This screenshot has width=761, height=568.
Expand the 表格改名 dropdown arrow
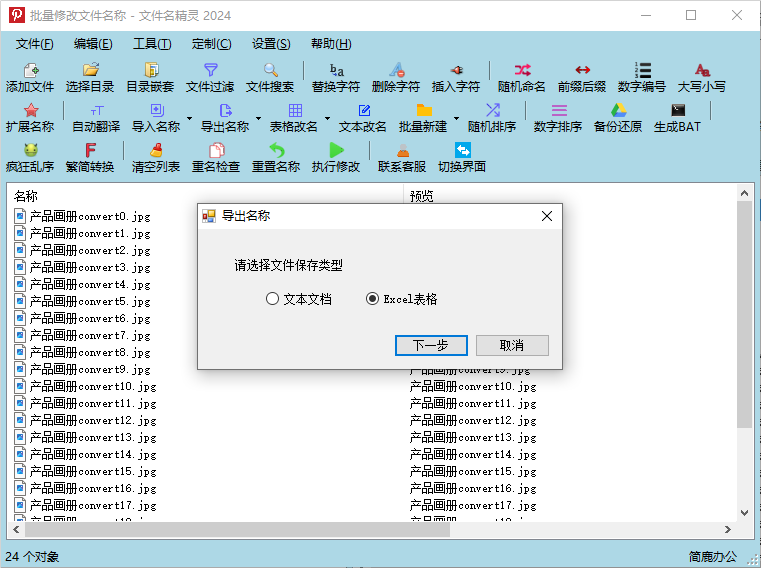(327, 118)
